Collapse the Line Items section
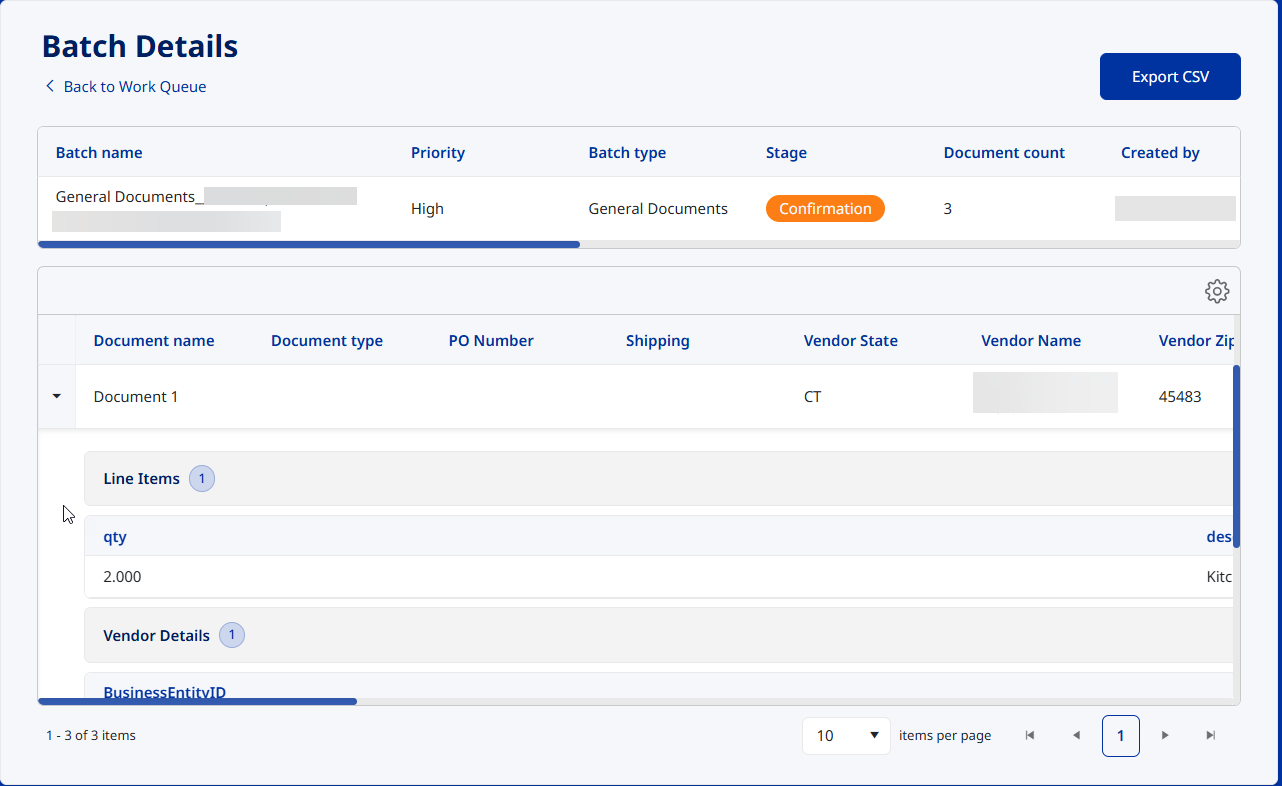1282x786 pixels. 142,479
